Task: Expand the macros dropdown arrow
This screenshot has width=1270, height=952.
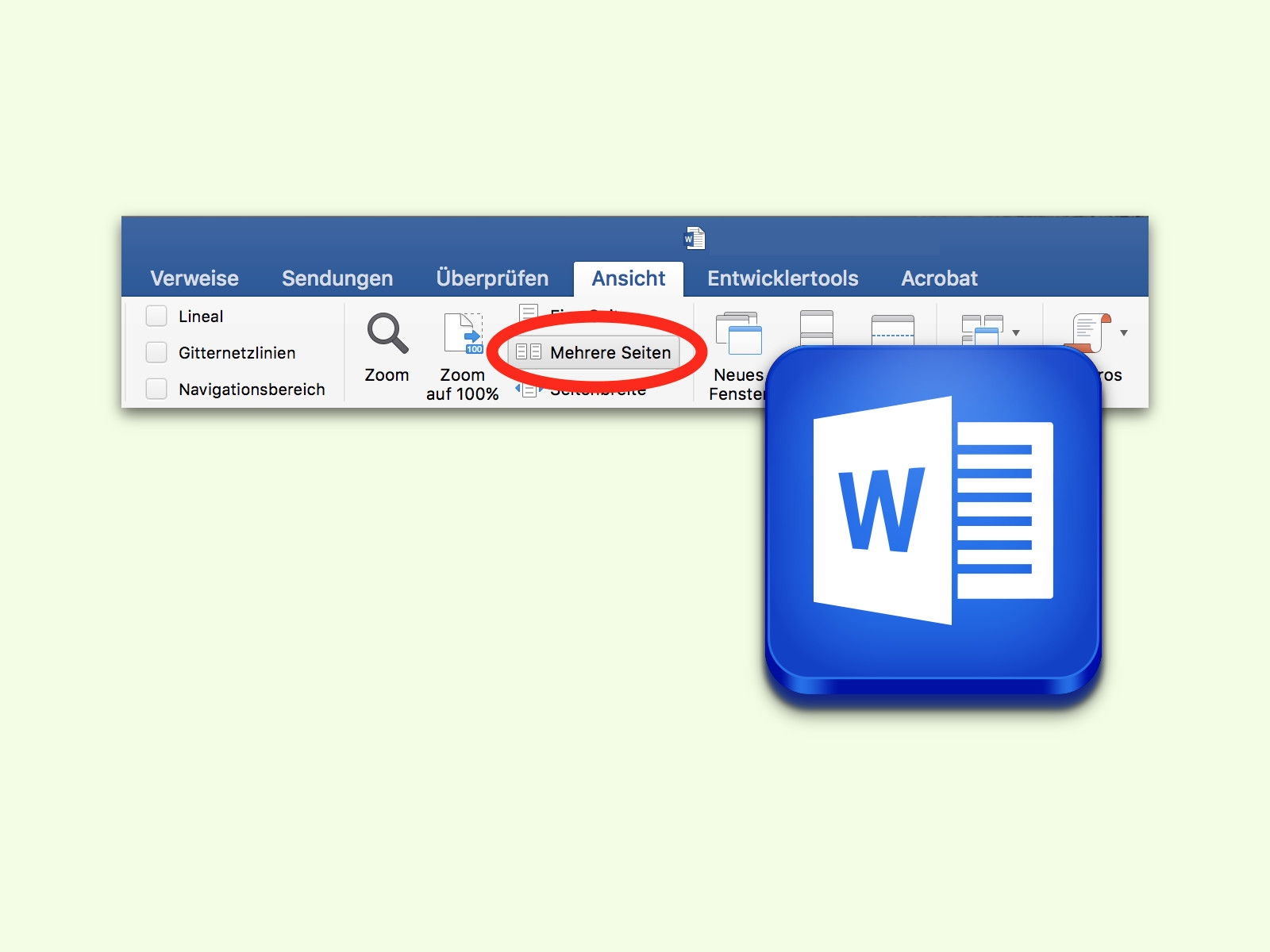Action: point(1124,332)
